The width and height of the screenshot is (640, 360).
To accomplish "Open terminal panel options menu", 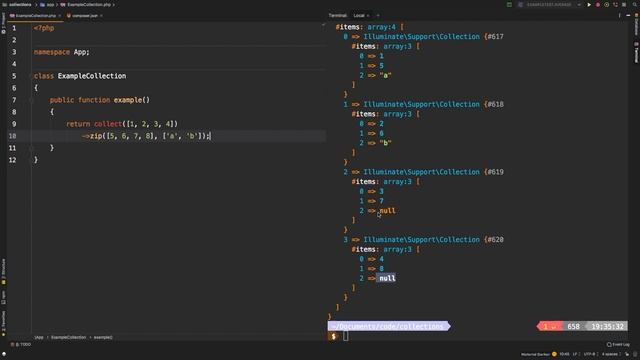I will 619,16.
